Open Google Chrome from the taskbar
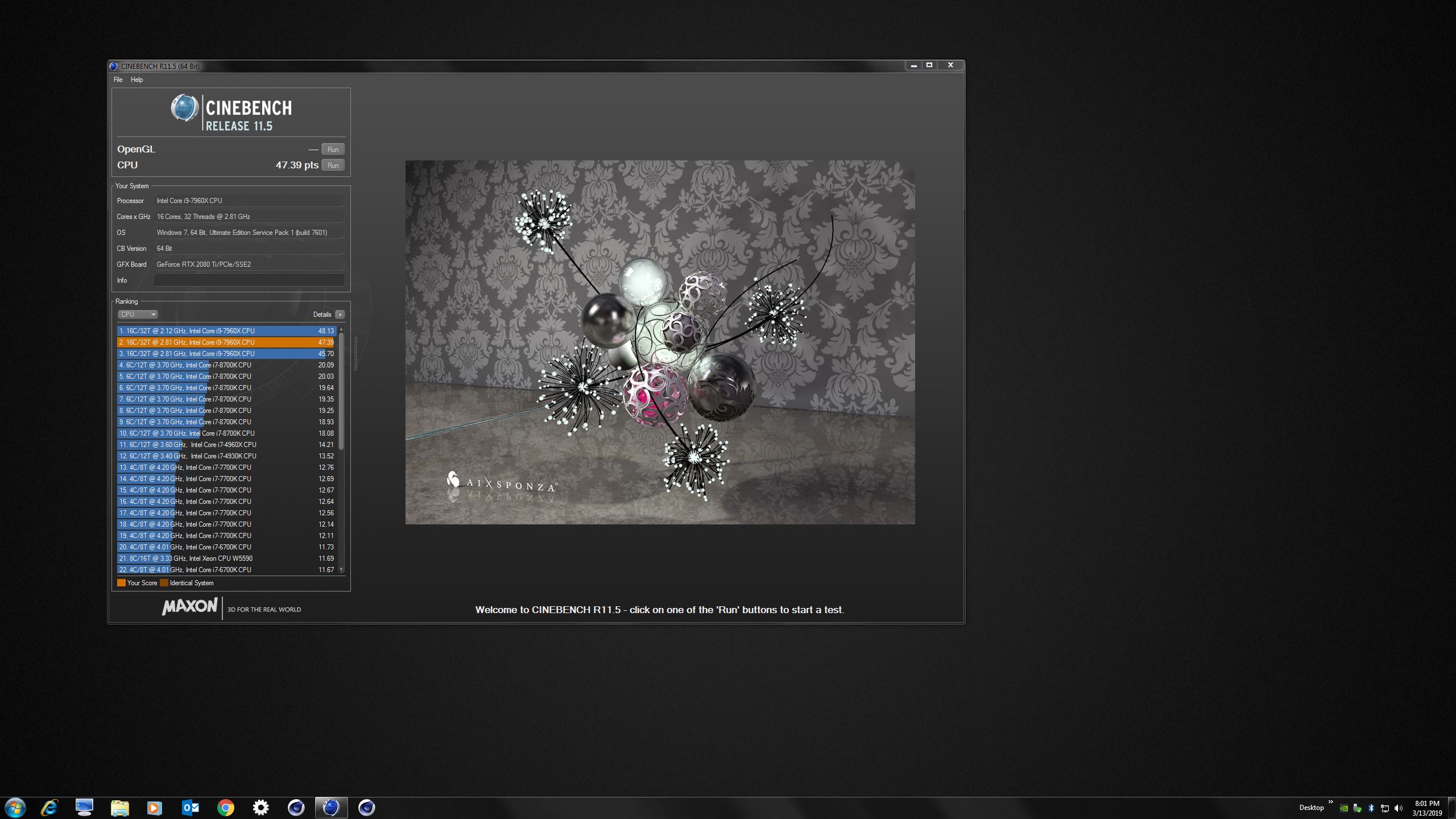 (226, 808)
